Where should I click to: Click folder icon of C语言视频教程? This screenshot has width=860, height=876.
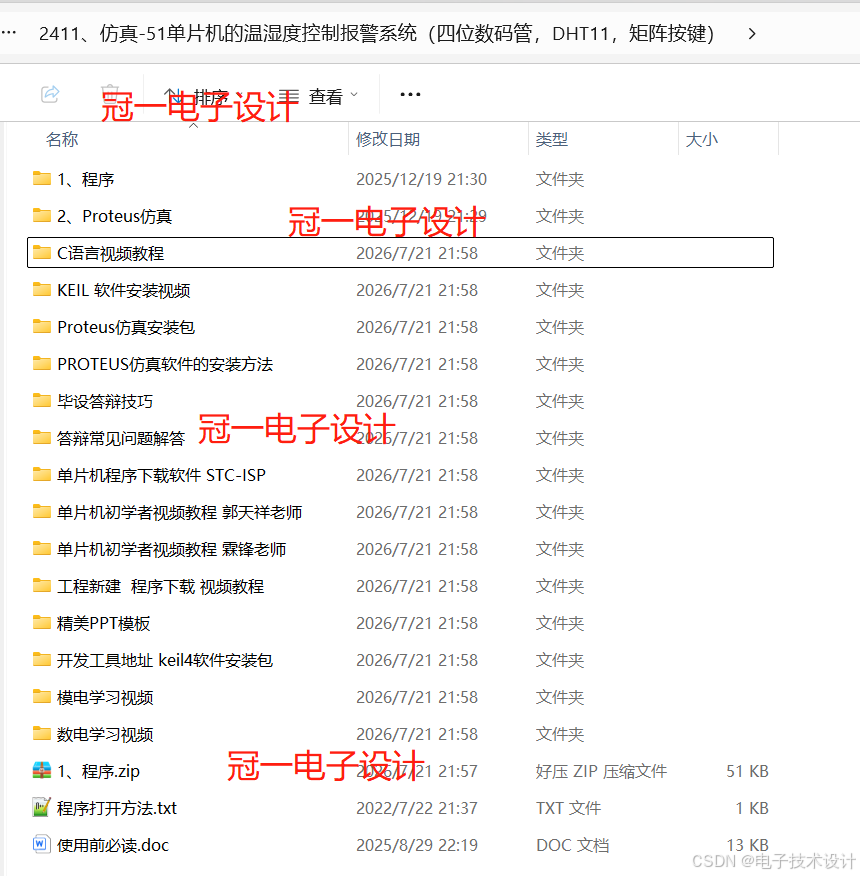(42, 253)
